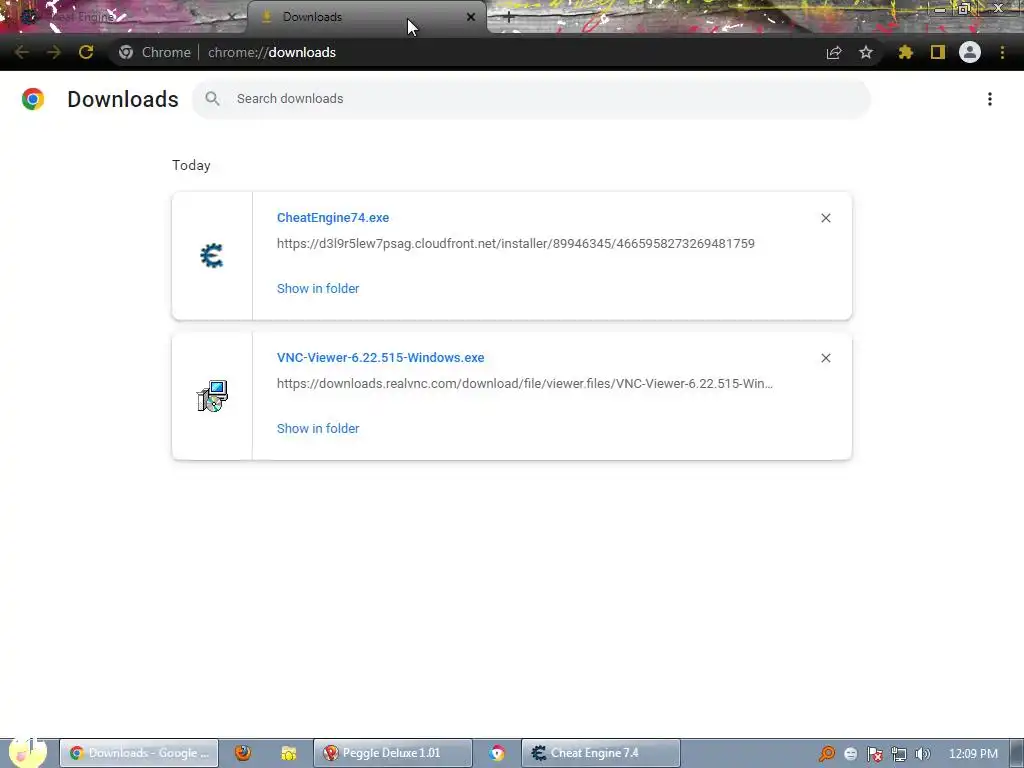Switch to the Downloads tab
1024x768 pixels.
click(366, 17)
